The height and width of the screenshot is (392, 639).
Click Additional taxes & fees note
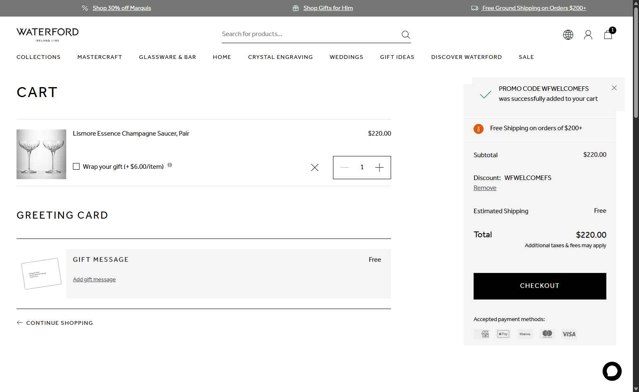tap(565, 246)
